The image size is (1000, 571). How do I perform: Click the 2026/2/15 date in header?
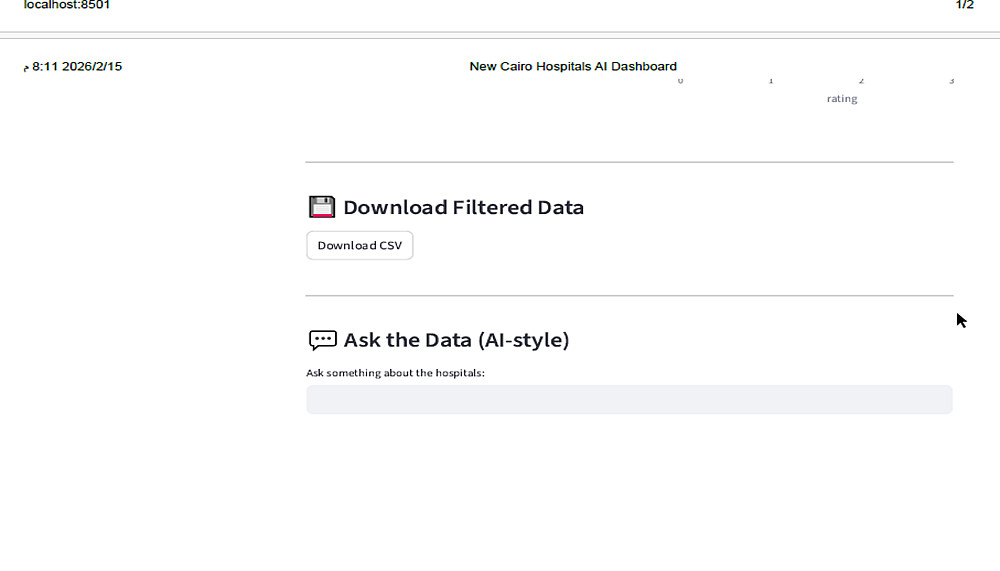[x=91, y=67]
